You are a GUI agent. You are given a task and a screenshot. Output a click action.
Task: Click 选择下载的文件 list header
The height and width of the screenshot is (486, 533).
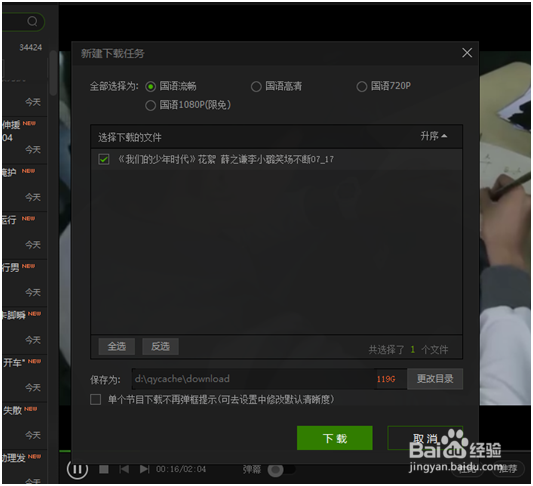tap(130, 138)
